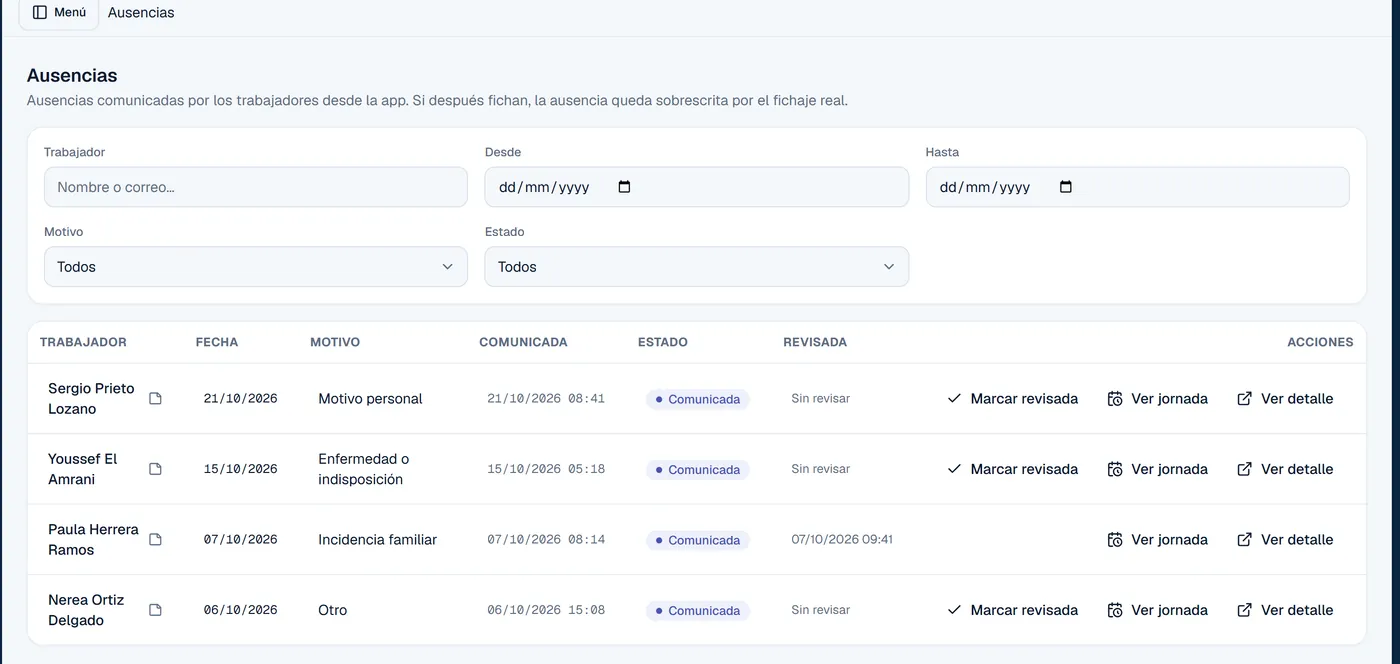Click note icon beside Paula Herrera Ramos
The width and height of the screenshot is (1400, 664).
(155, 540)
